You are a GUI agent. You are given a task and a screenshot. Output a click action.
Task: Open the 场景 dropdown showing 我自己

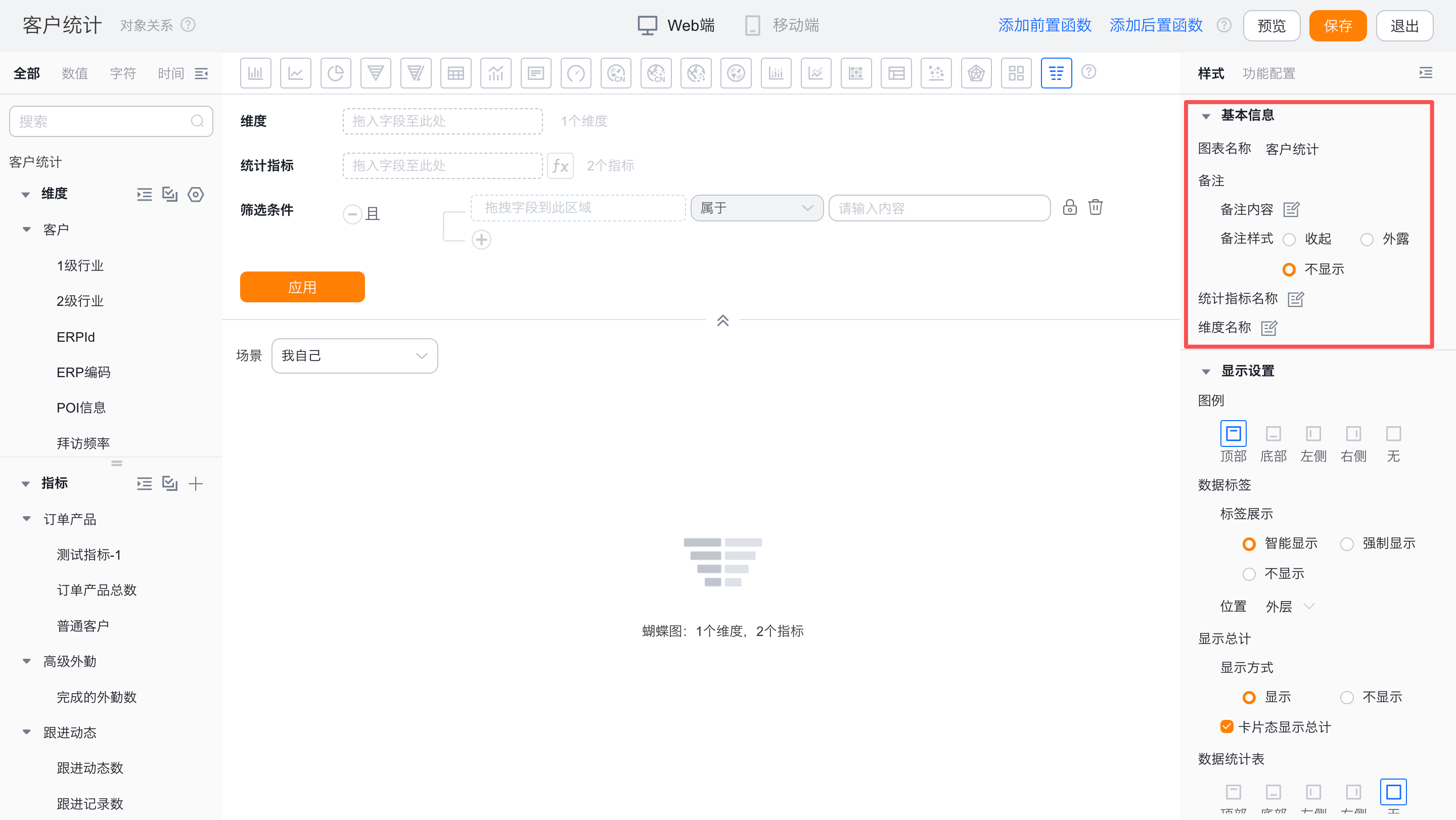click(x=354, y=355)
